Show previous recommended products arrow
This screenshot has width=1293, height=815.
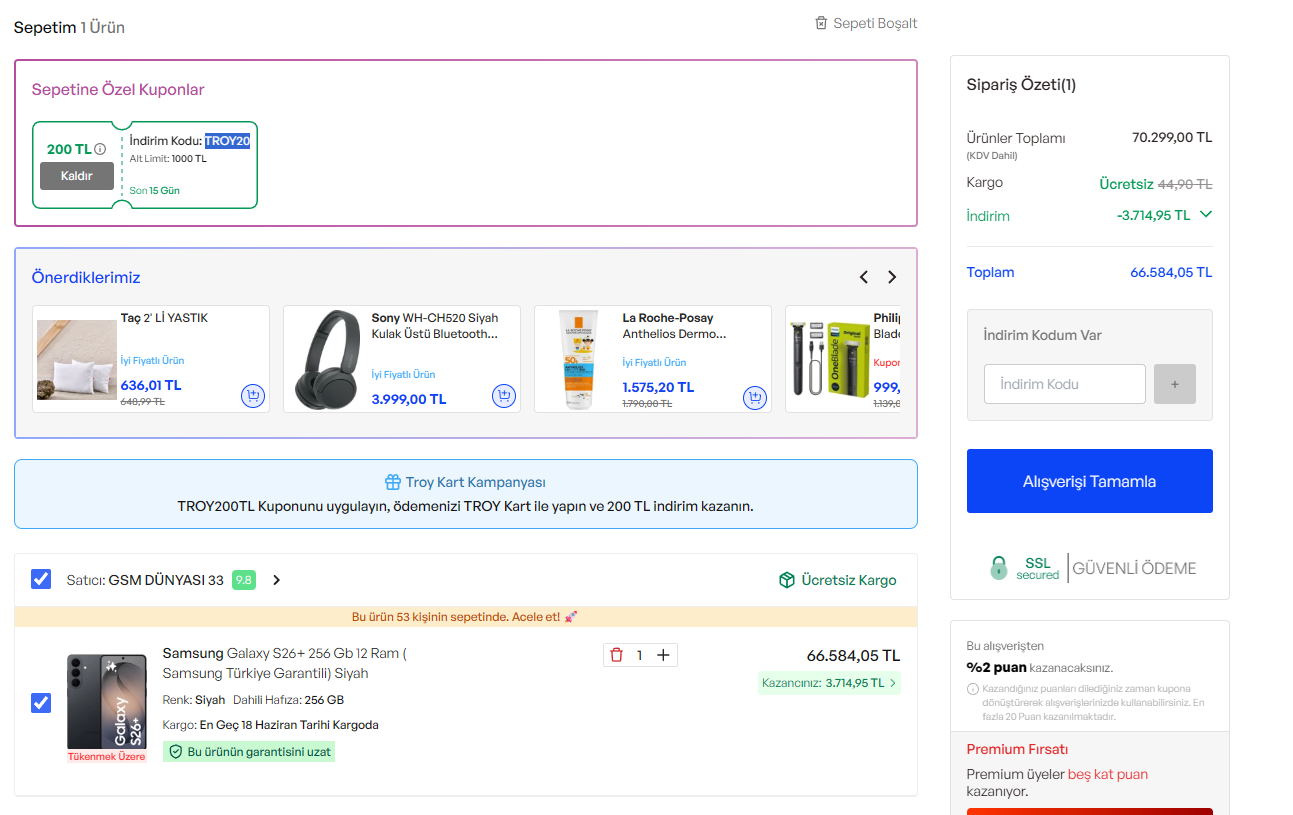pyautogui.click(x=864, y=277)
